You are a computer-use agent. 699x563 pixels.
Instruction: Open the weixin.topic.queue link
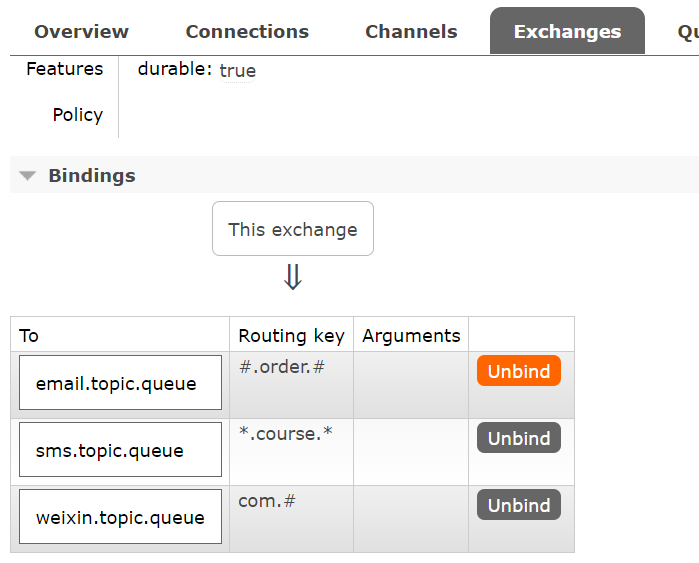(x=120, y=517)
